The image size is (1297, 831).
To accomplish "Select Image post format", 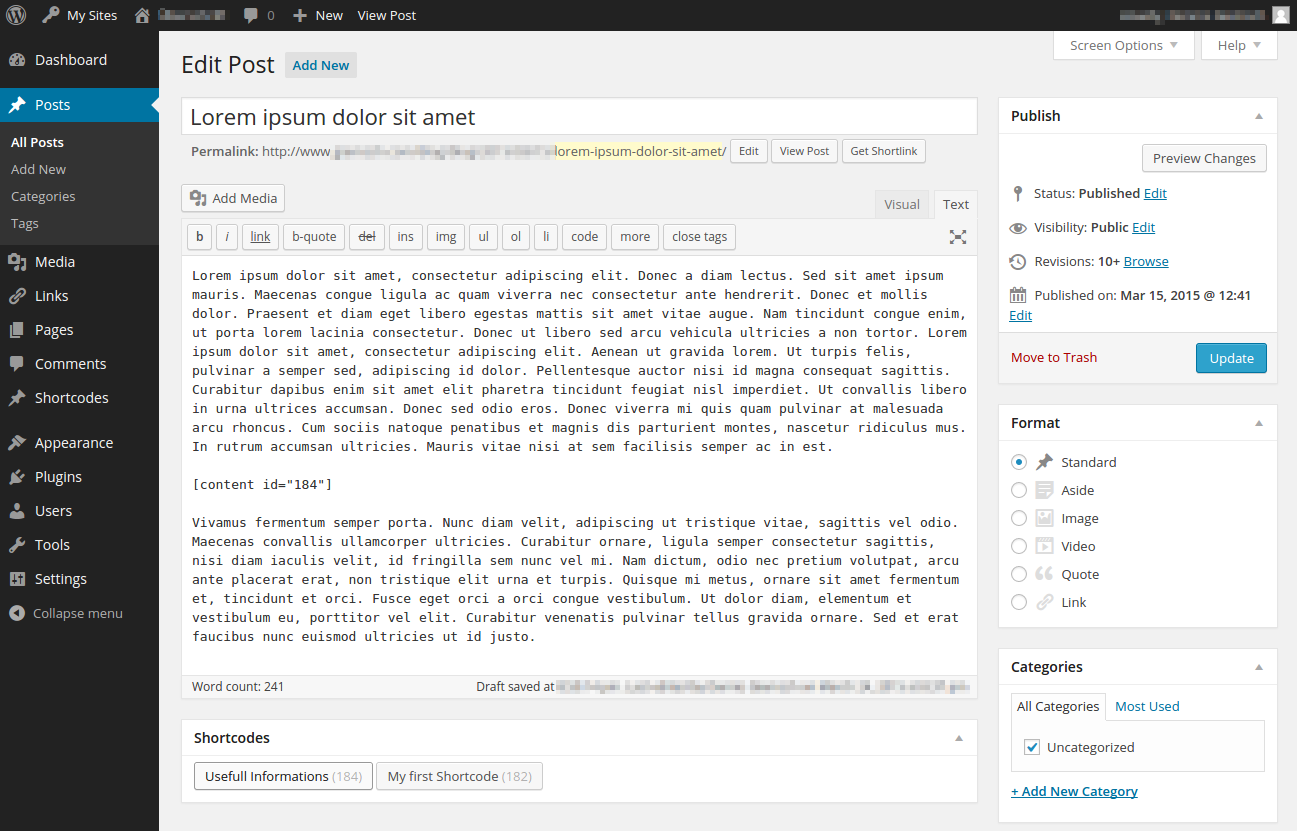I will coord(1019,518).
